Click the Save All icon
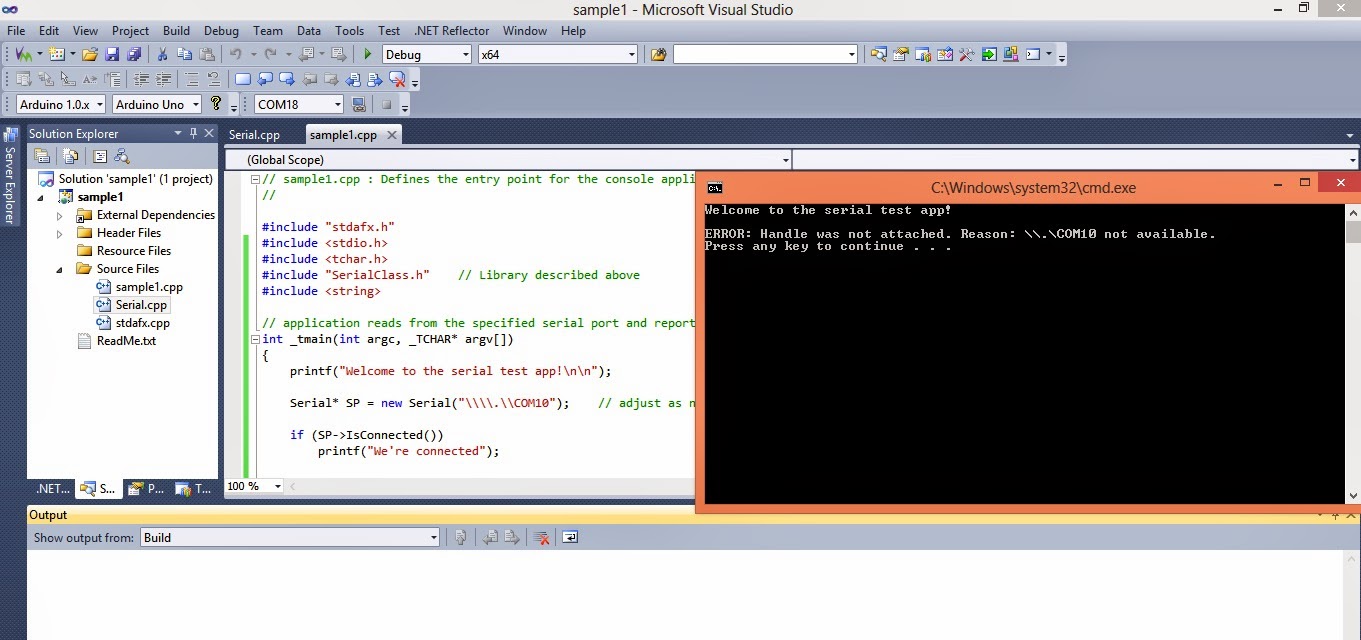This screenshot has height=640, width=1361. click(x=133, y=54)
